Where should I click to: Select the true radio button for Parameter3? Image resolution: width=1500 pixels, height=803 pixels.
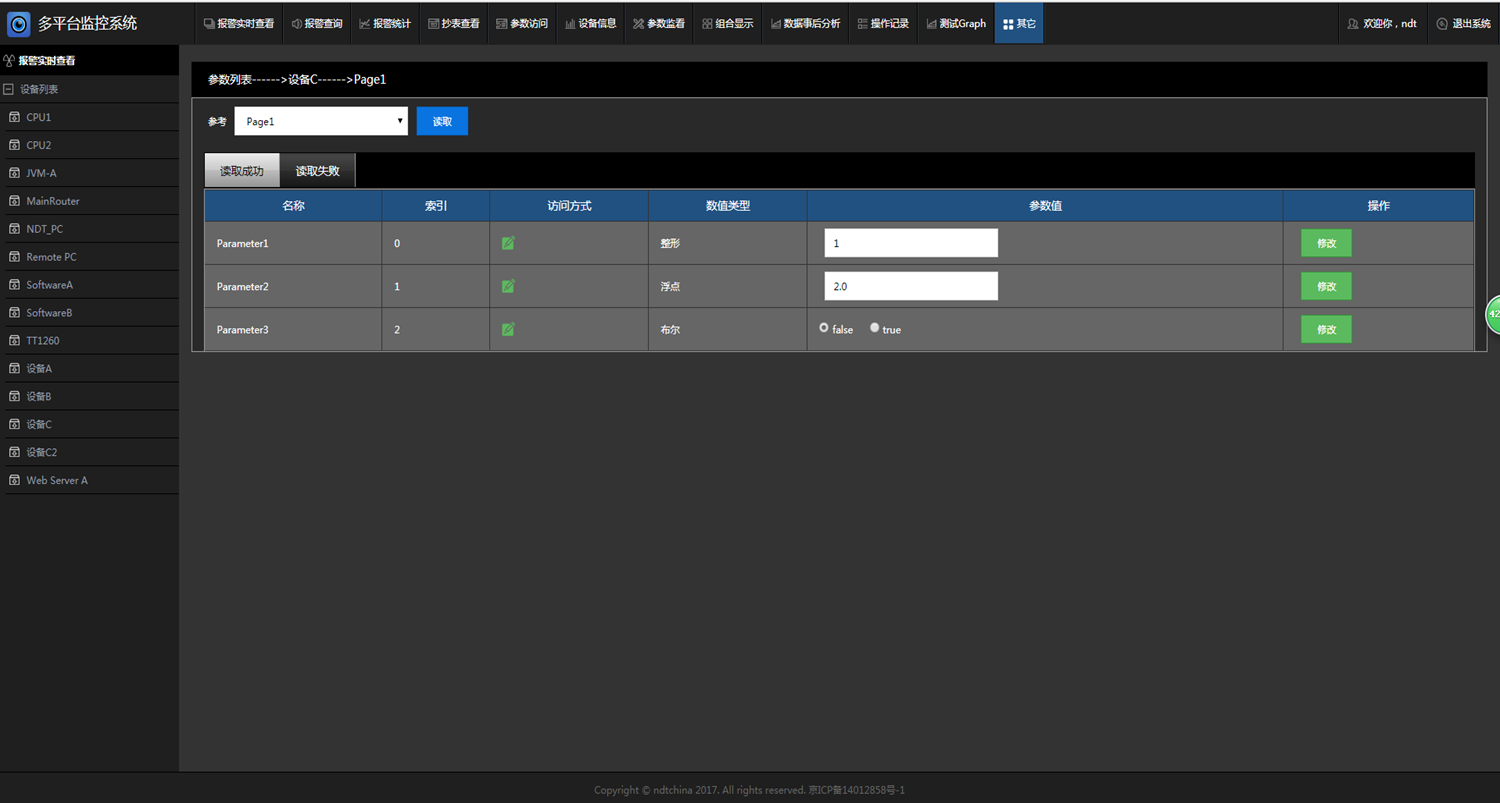pos(875,327)
